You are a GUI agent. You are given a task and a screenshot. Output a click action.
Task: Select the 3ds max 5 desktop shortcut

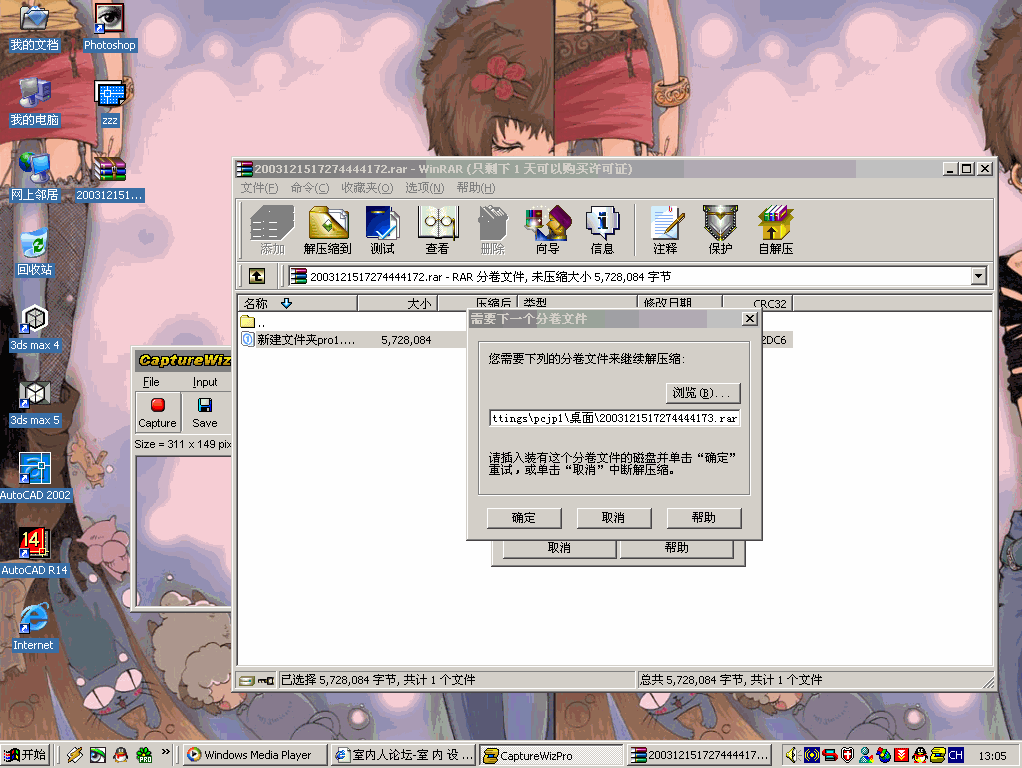[x=34, y=402]
